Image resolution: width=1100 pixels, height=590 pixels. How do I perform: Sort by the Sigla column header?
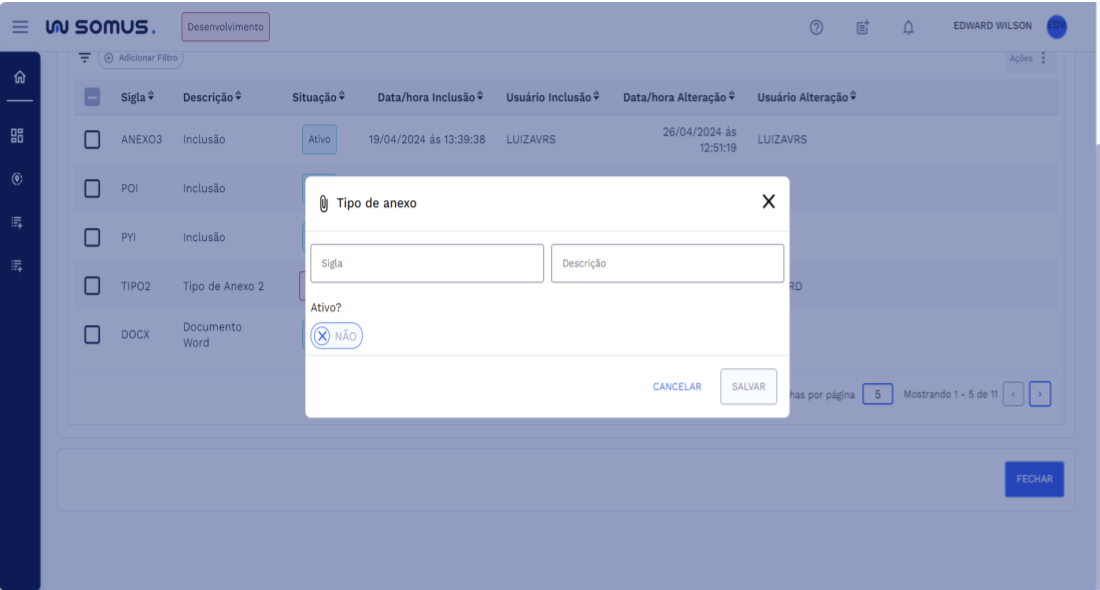(138, 97)
